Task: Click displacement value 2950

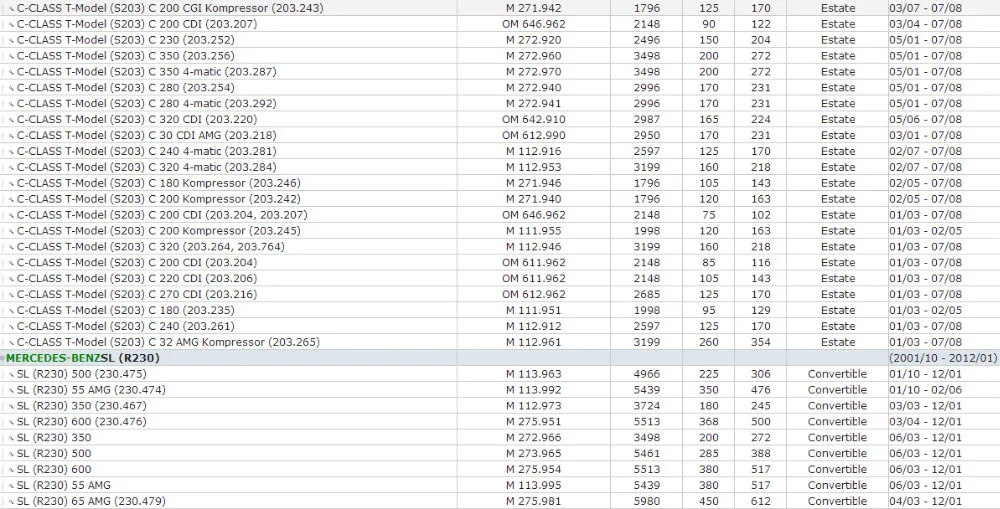Action: coord(647,135)
